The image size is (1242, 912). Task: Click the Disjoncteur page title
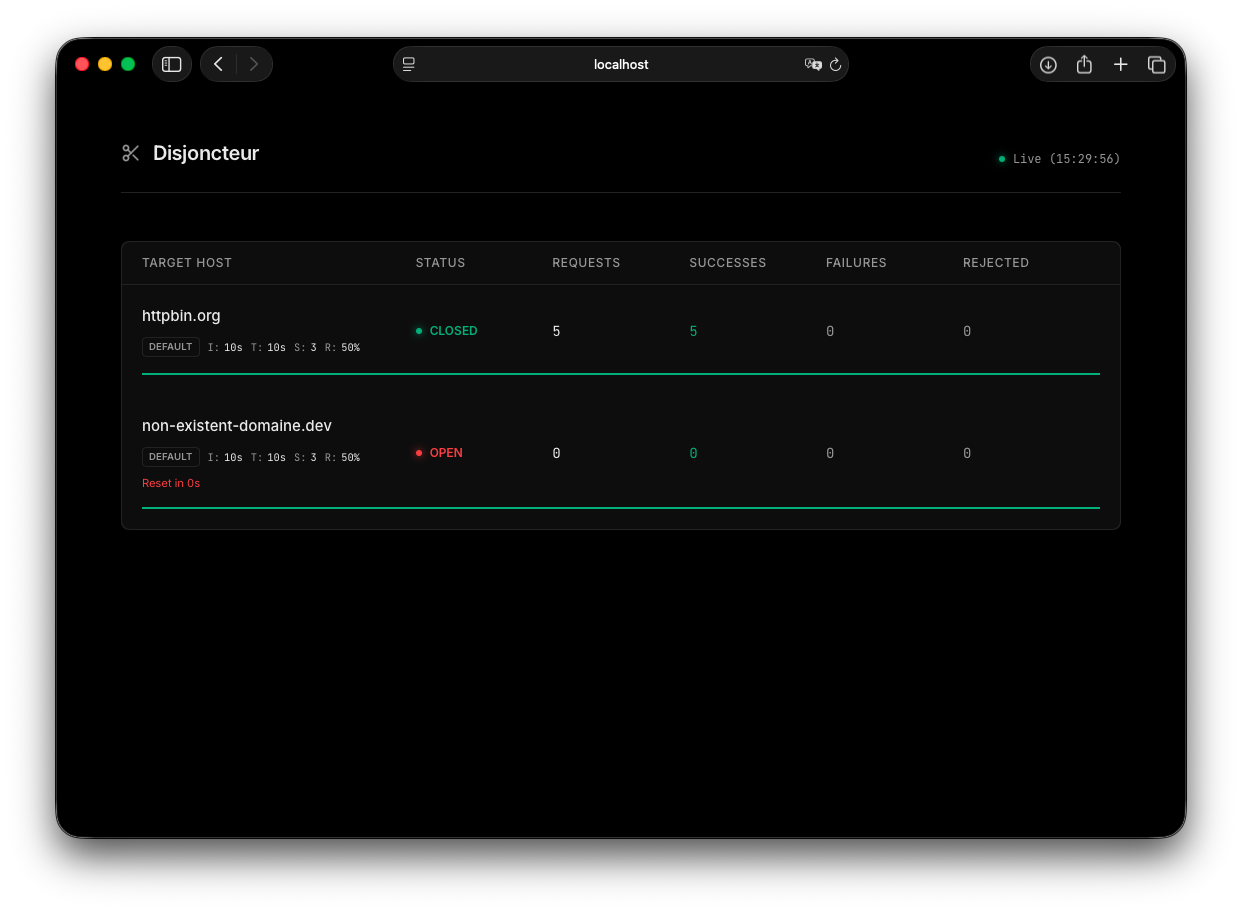pos(206,153)
